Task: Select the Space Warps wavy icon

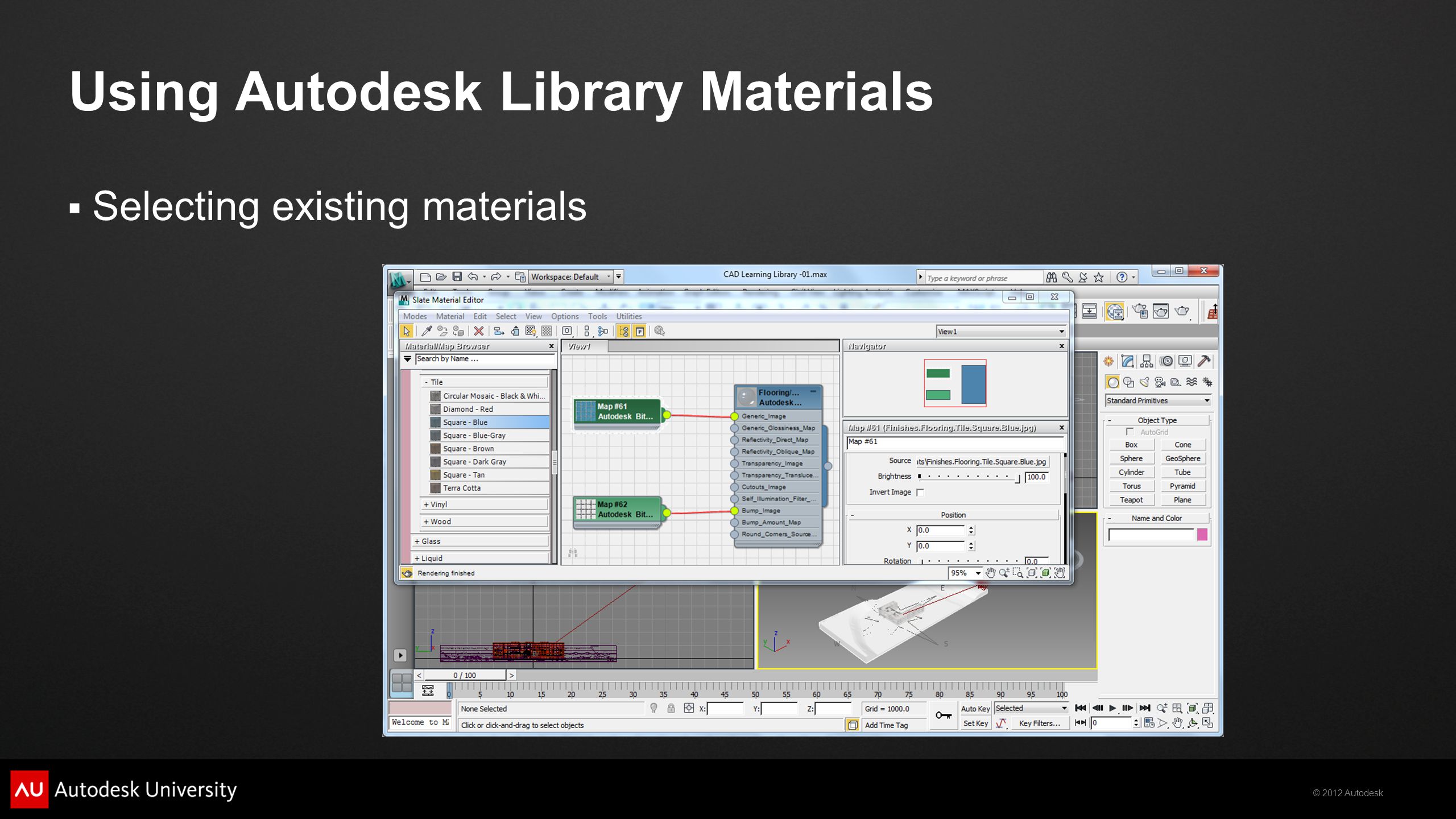Action: 1192,382
